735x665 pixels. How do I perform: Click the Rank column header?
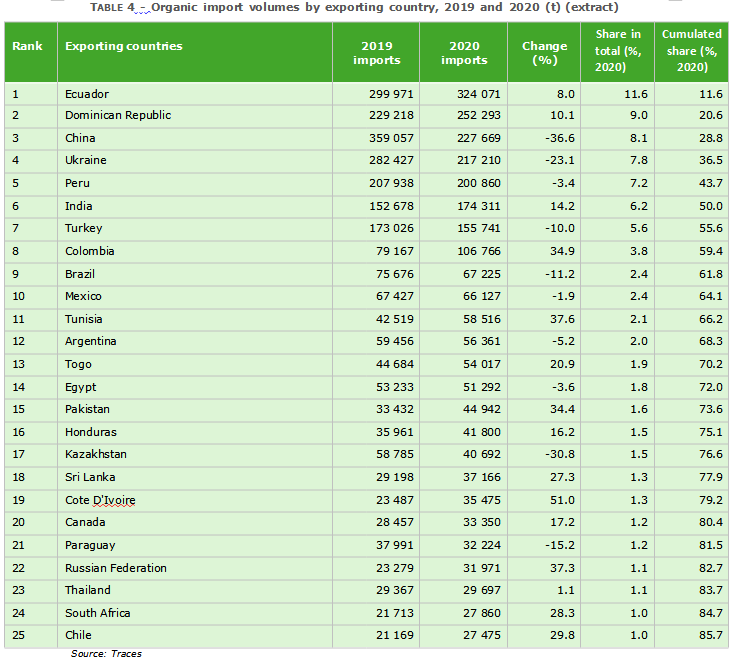pos(31,52)
